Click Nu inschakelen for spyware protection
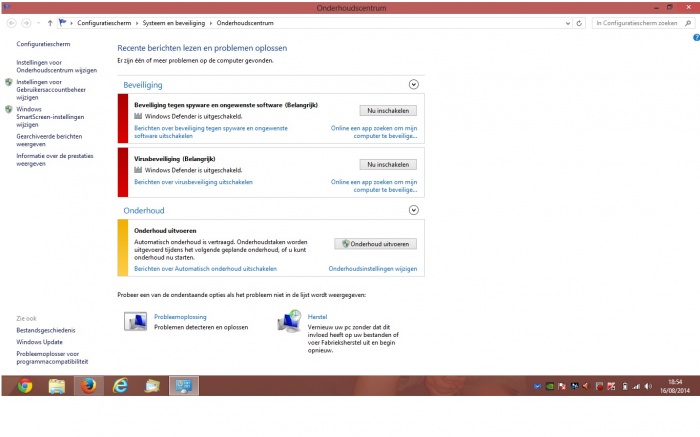Viewport: 700px width, 437px height. (x=388, y=110)
